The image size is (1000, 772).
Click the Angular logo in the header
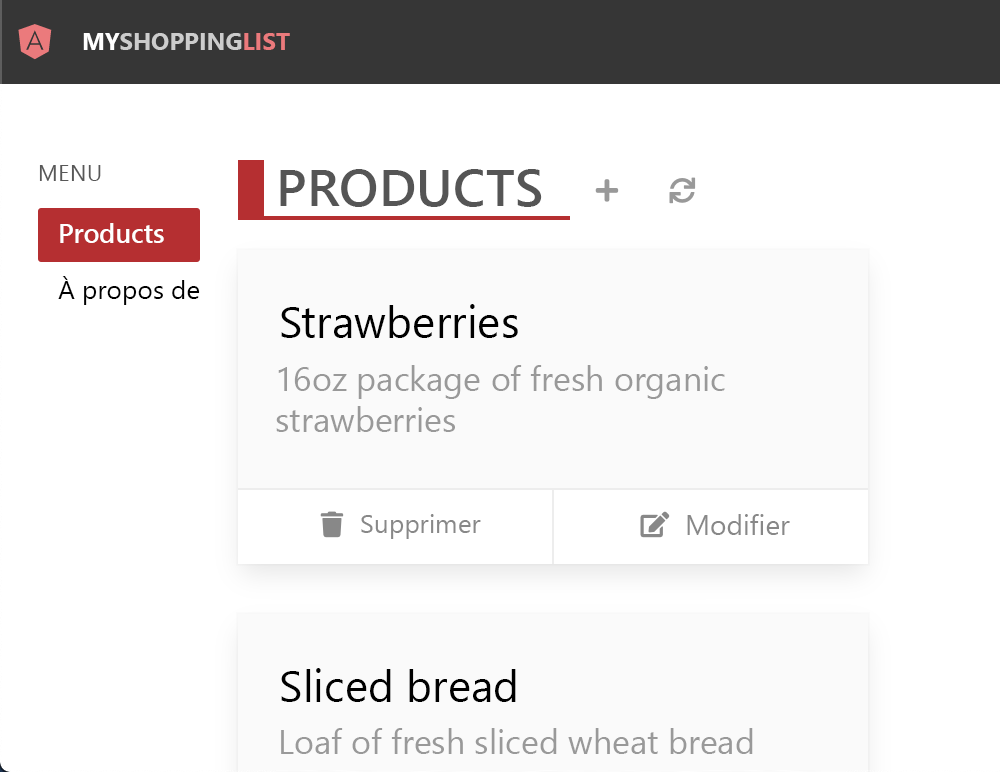[34, 42]
